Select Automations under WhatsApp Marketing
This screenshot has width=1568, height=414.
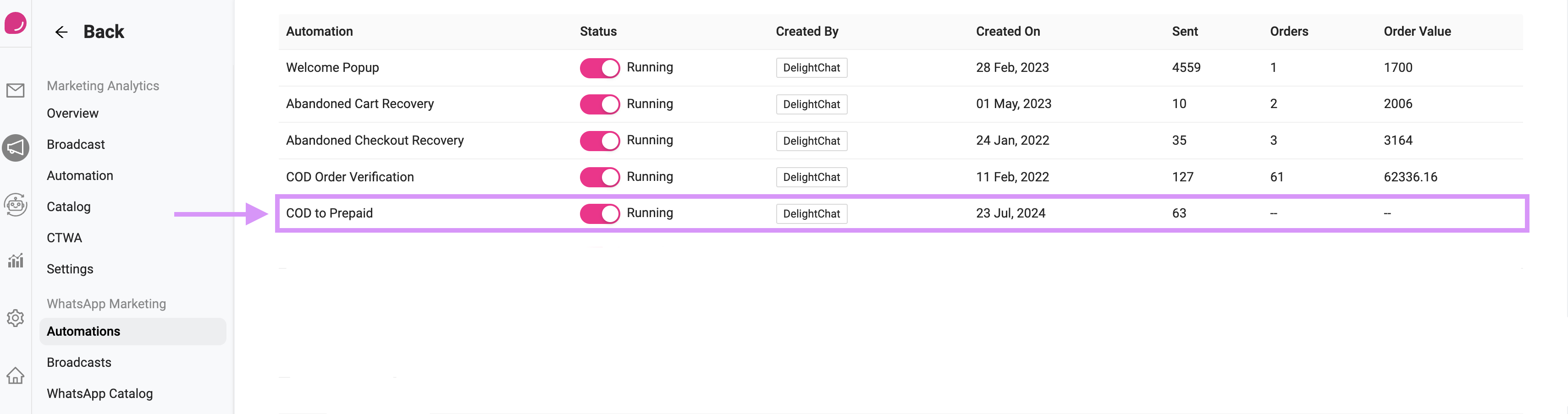(x=133, y=331)
